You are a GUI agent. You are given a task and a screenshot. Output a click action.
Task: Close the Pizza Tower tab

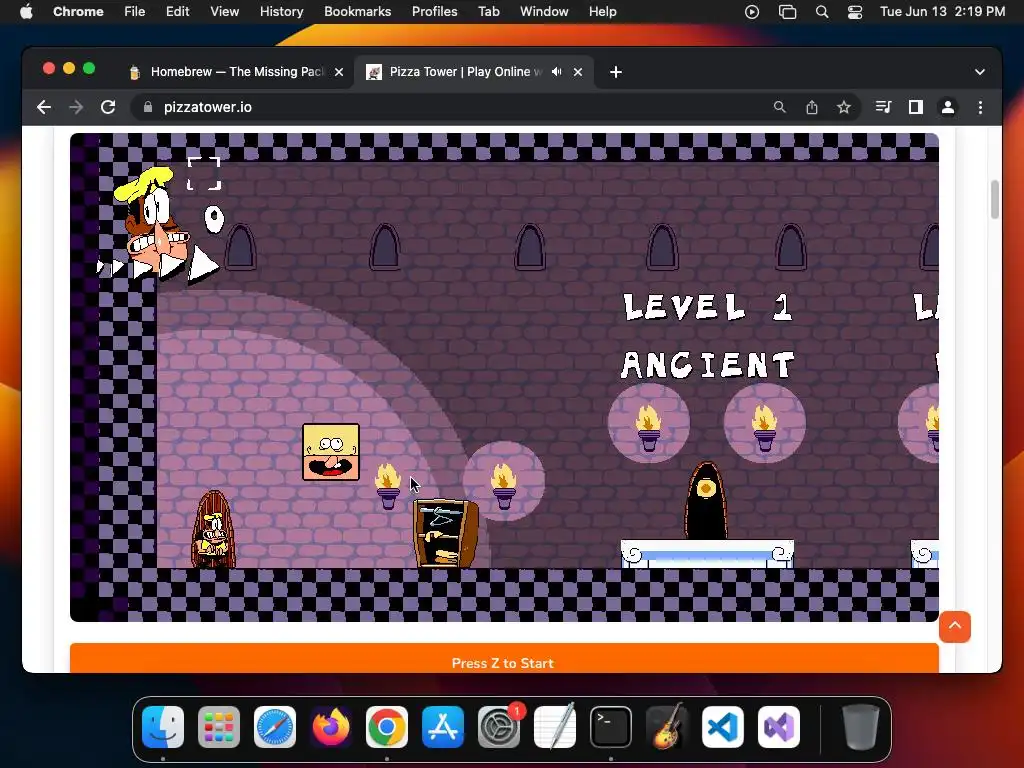click(x=578, y=72)
